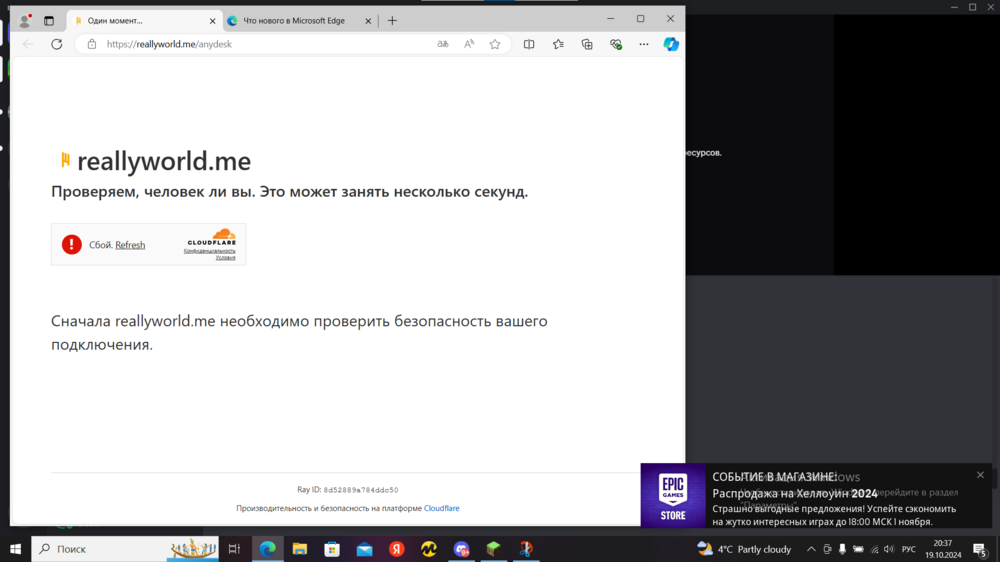Open Discord from taskbar

click(x=461, y=549)
